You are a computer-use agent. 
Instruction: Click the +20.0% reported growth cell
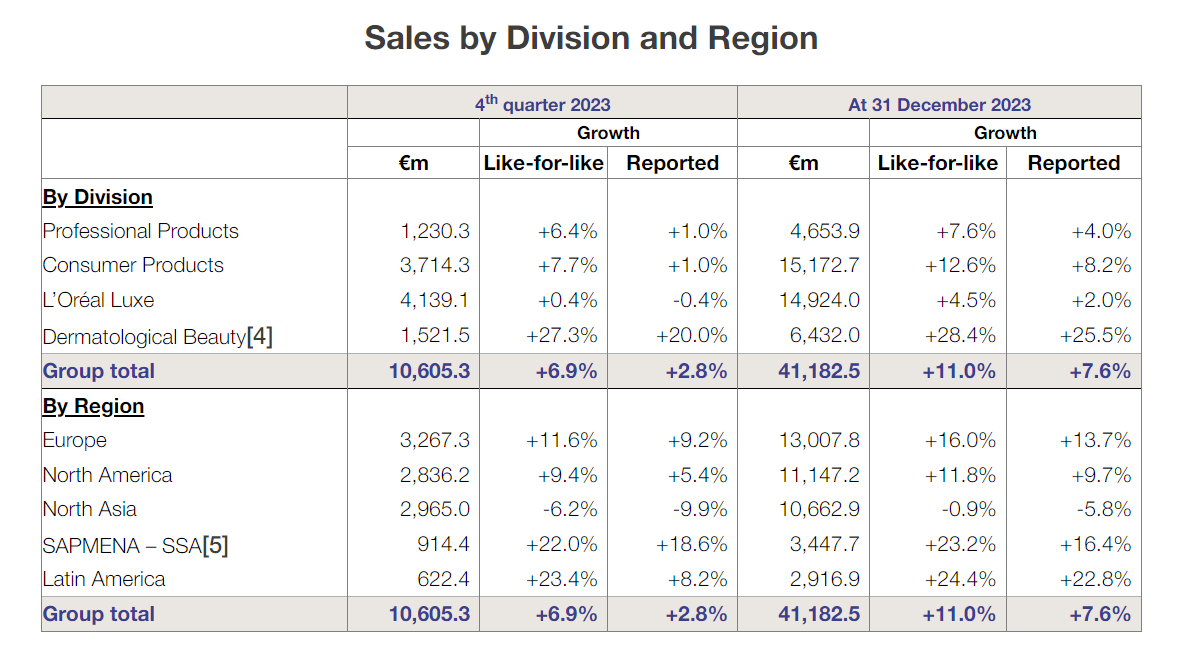pos(692,335)
